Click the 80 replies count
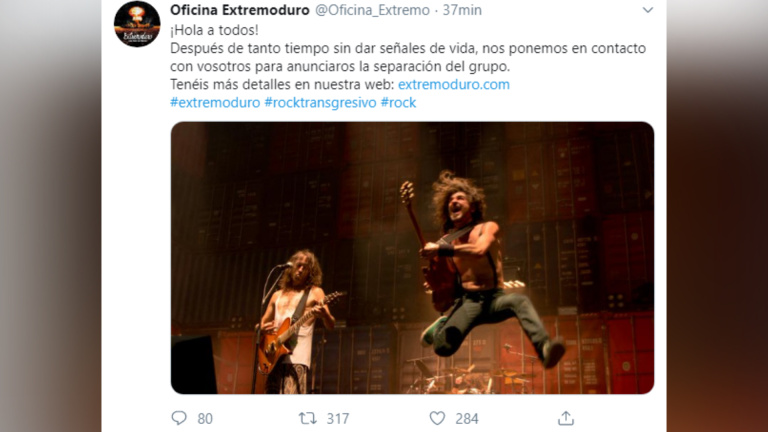The width and height of the screenshot is (768, 432). [x=205, y=419]
